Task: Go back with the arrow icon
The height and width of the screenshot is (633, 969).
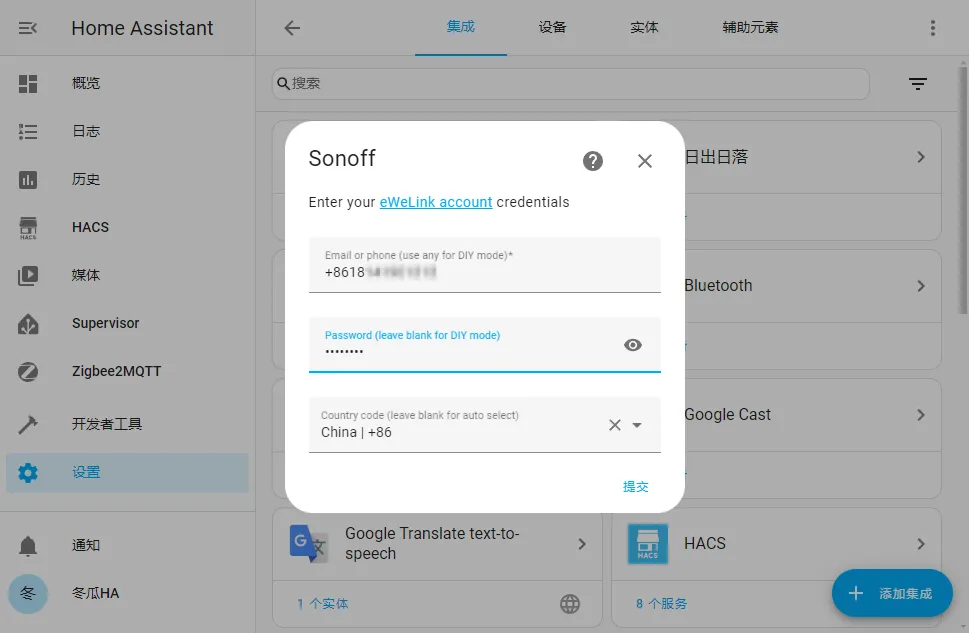Action: [292, 28]
